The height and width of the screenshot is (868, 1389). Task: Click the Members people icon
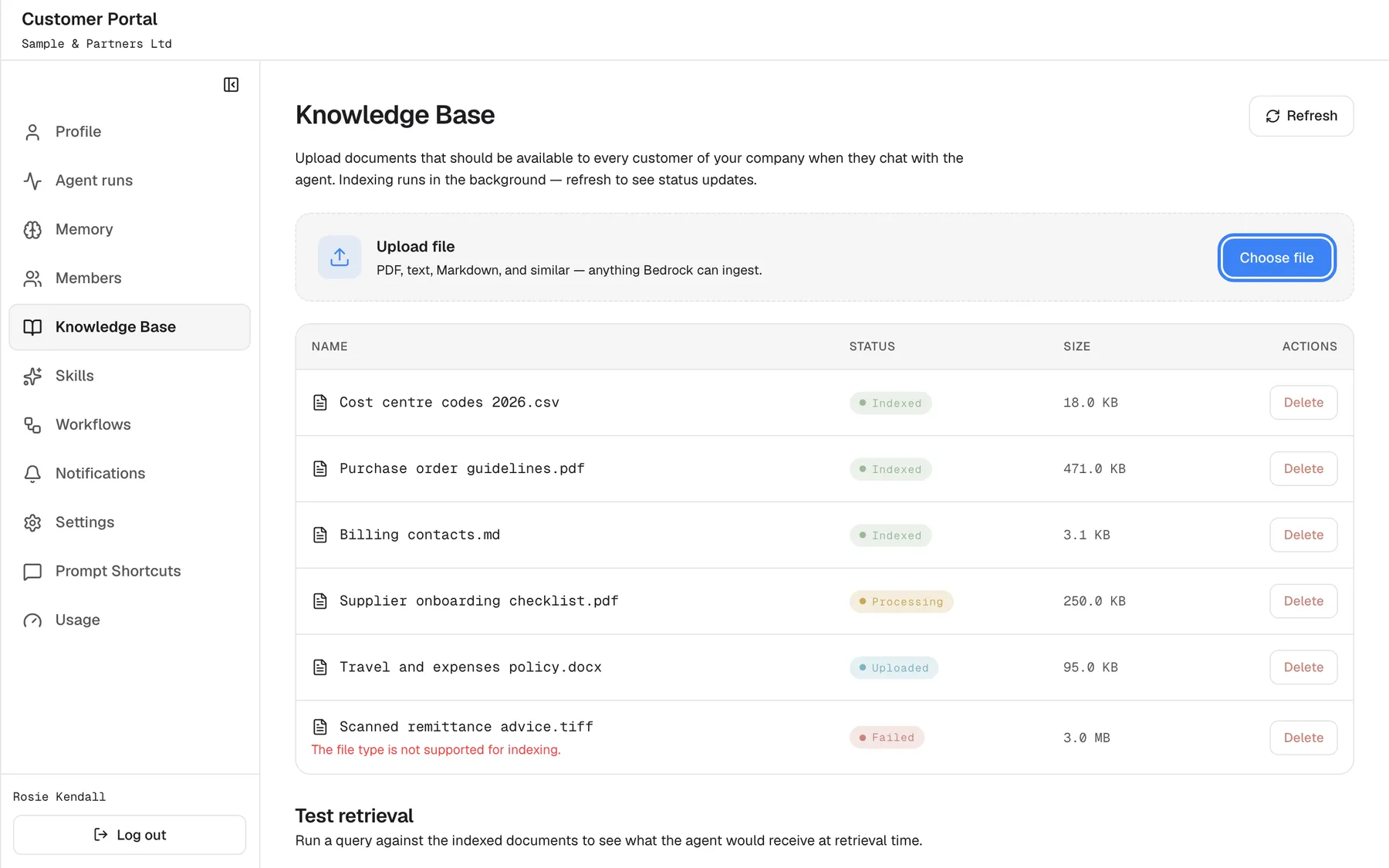(32, 279)
